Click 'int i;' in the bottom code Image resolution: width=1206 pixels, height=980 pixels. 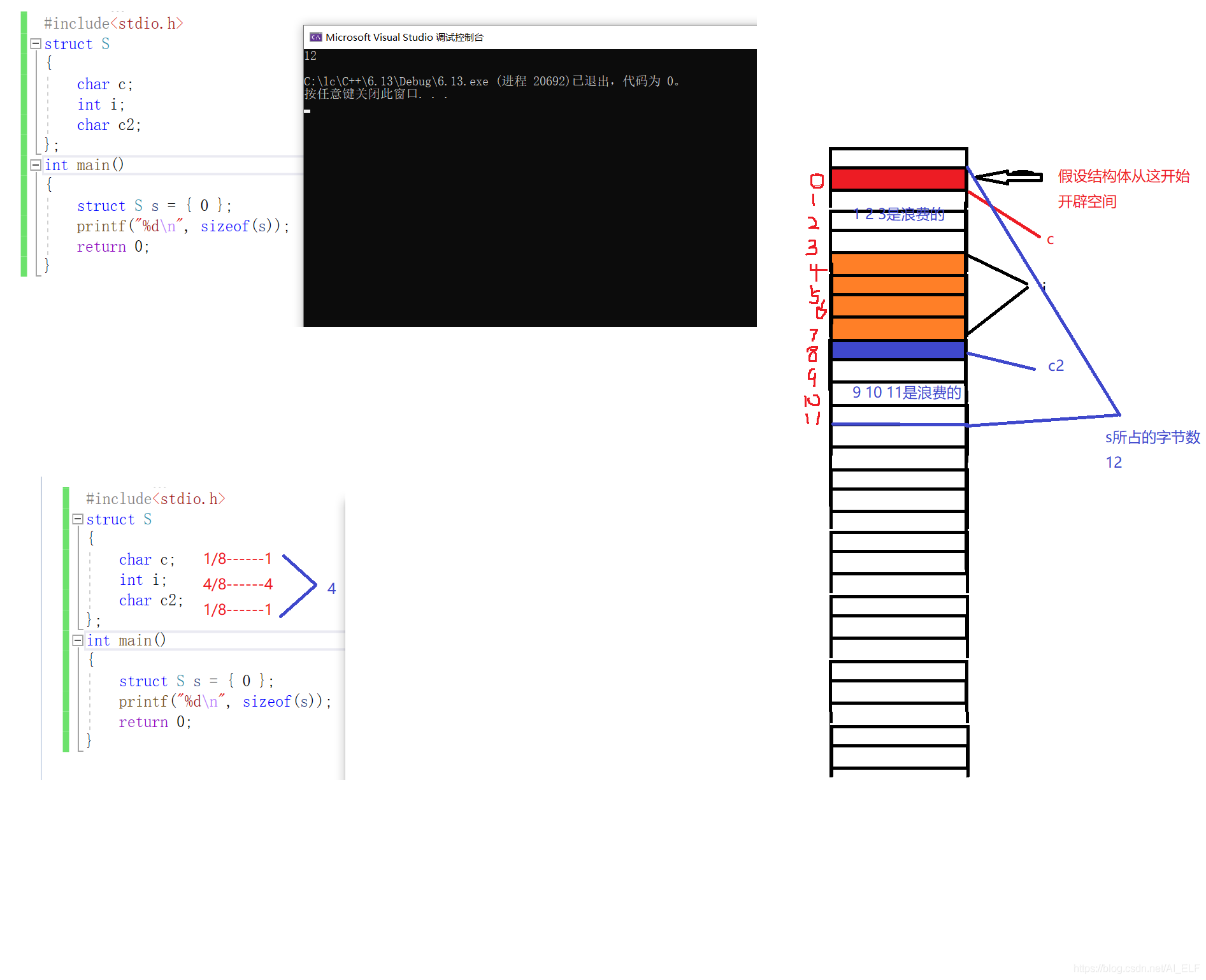click(143, 580)
